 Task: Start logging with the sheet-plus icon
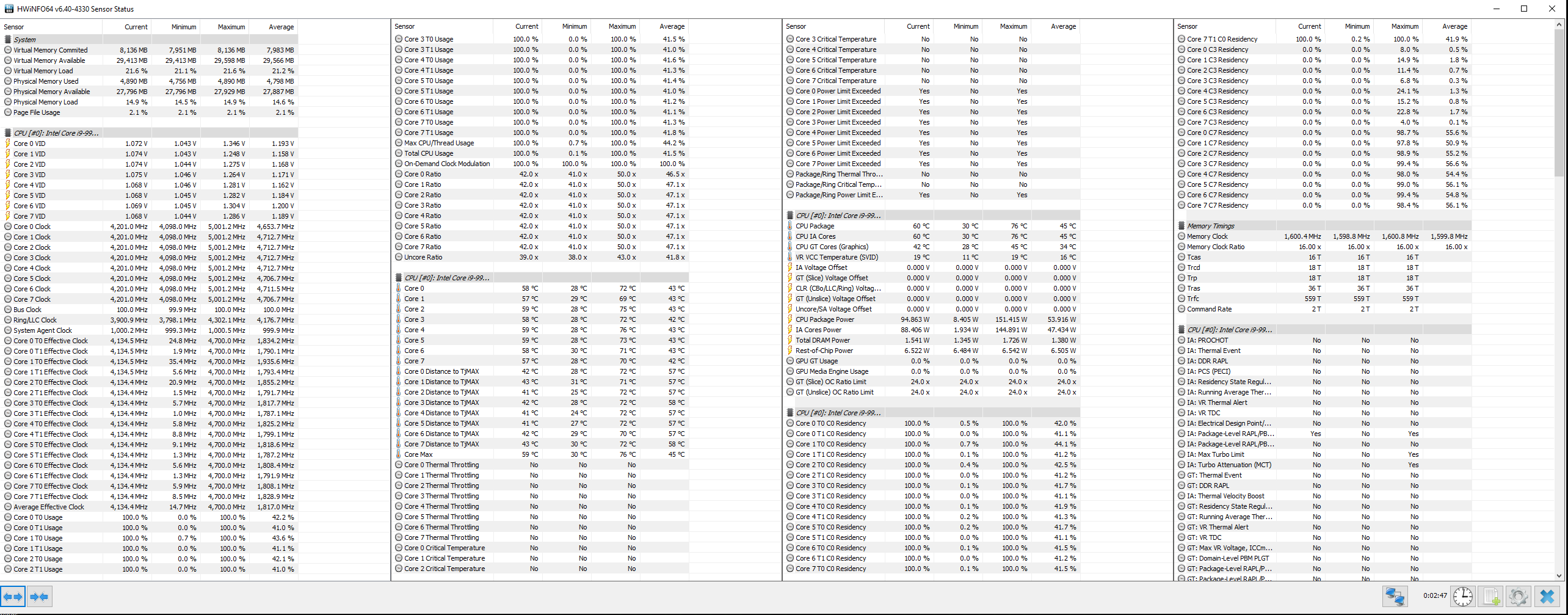pyautogui.click(x=1491, y=596)
